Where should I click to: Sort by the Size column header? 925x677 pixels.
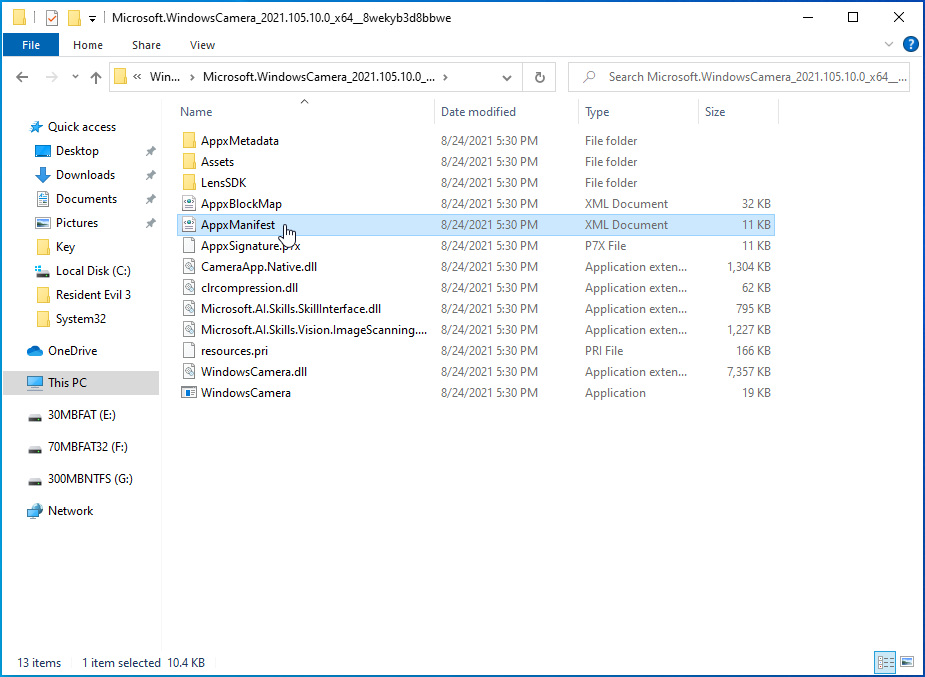click(715, 111)
